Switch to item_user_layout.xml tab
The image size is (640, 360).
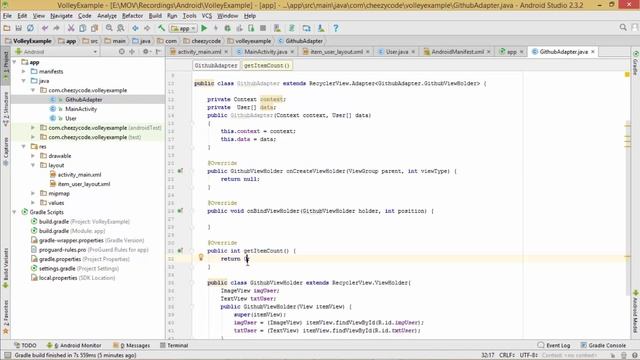tap(336, 52)
